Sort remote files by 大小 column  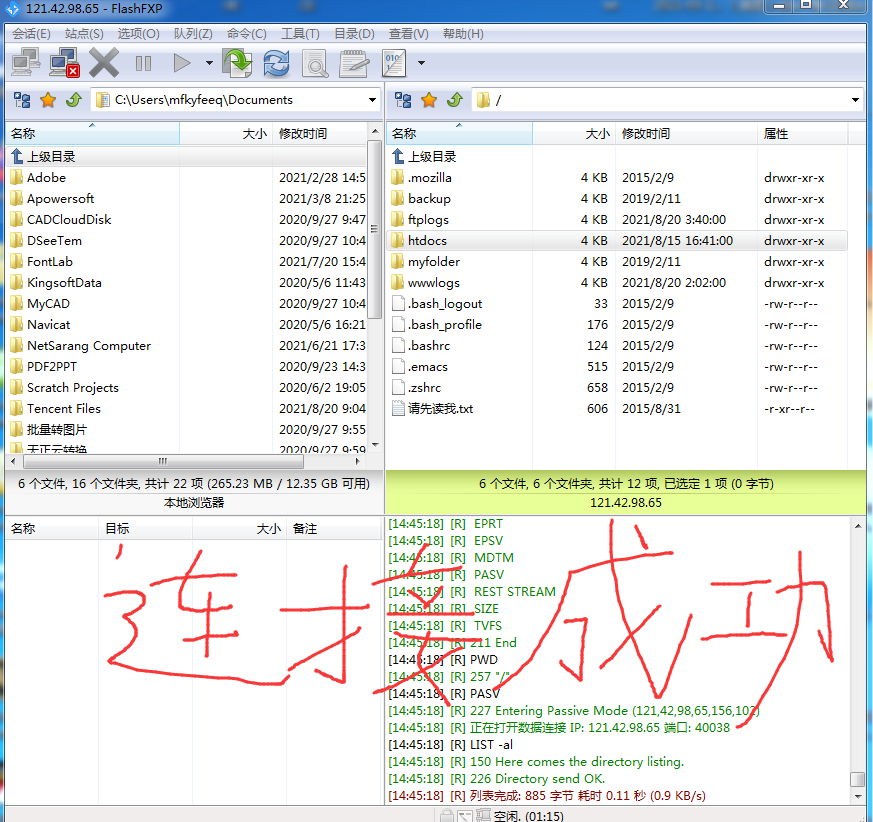[574, 134]
